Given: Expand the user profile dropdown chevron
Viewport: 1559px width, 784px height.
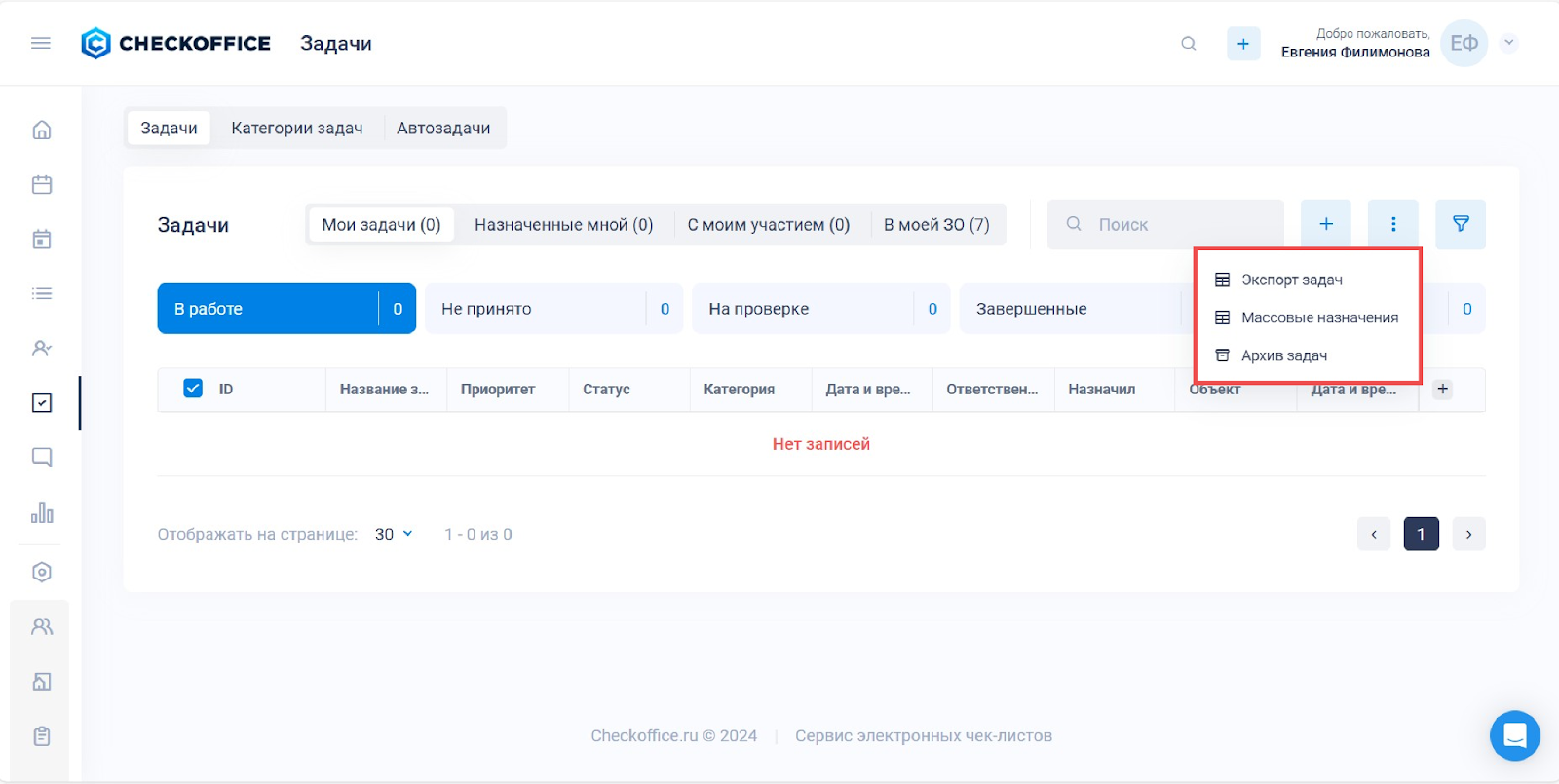Looking at the screenshot, I should pos(1509,43).
